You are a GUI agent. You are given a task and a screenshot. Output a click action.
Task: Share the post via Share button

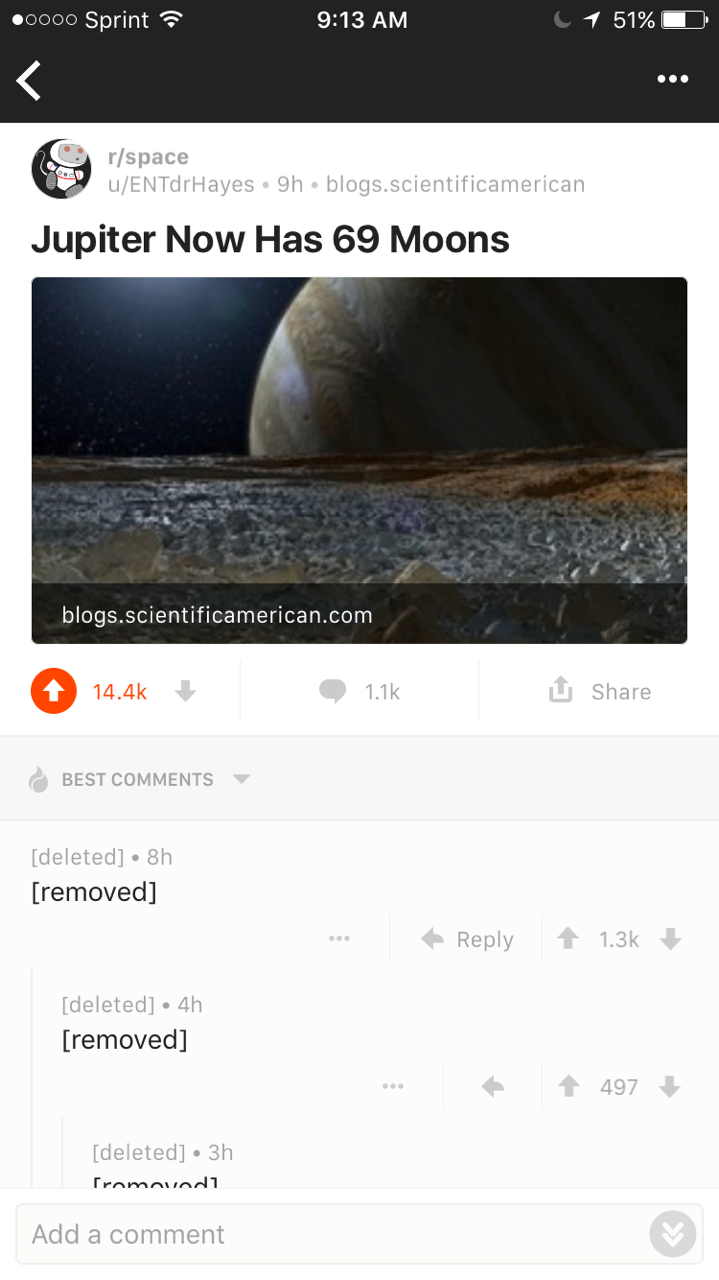click(600, 691)
